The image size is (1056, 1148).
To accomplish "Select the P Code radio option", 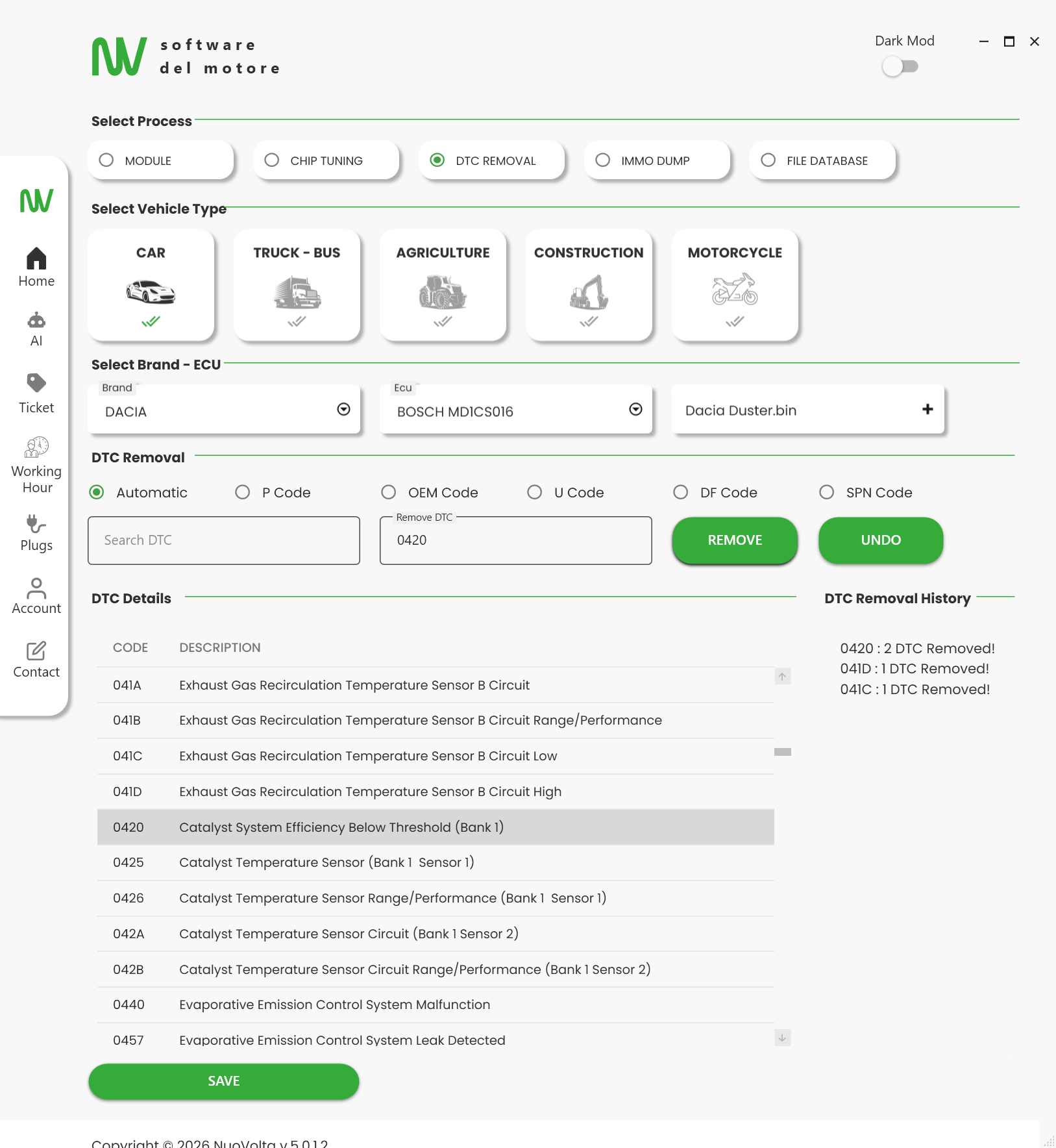I will pyautogui.click(x=243, y=492).
